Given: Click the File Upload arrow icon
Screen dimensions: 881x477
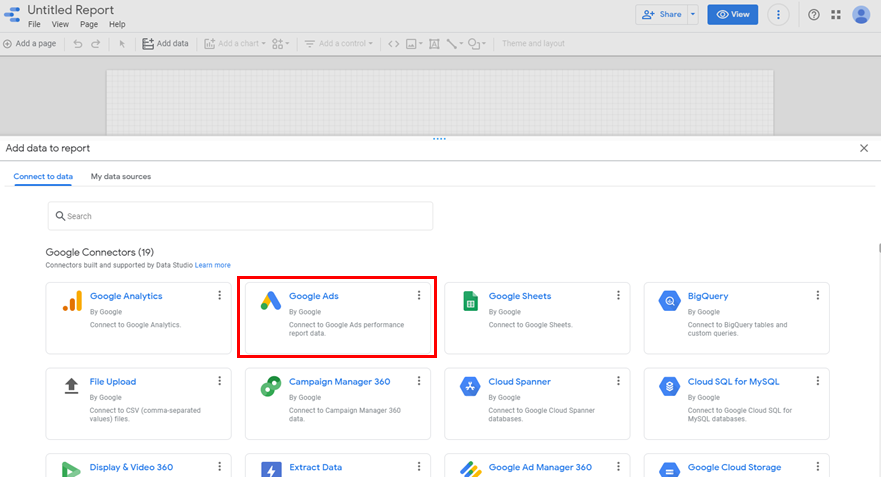Looking at the screenshot, I should (x=71, y=387).
